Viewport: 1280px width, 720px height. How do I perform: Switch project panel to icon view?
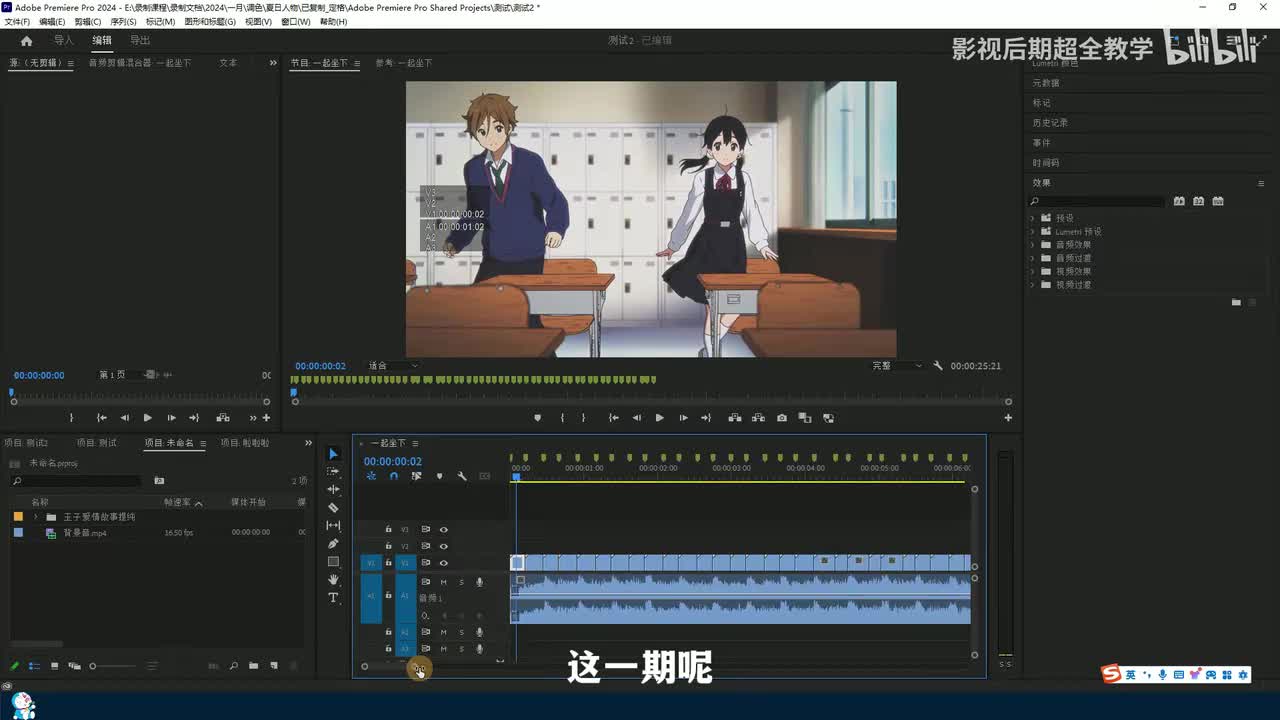pyautogui.click(x=54, y=666)
